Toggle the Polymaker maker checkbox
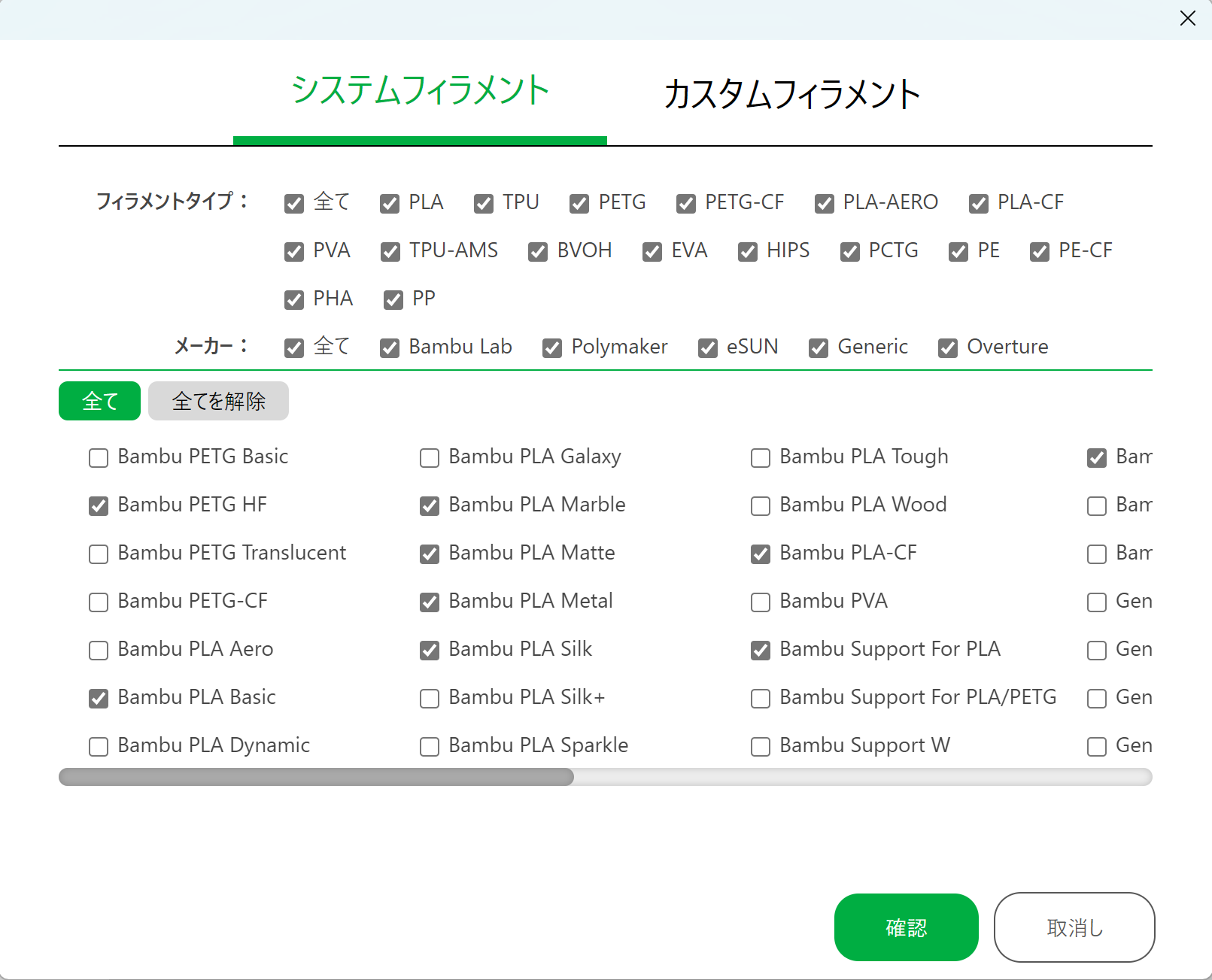1212x980 pixels. [552, 347]
